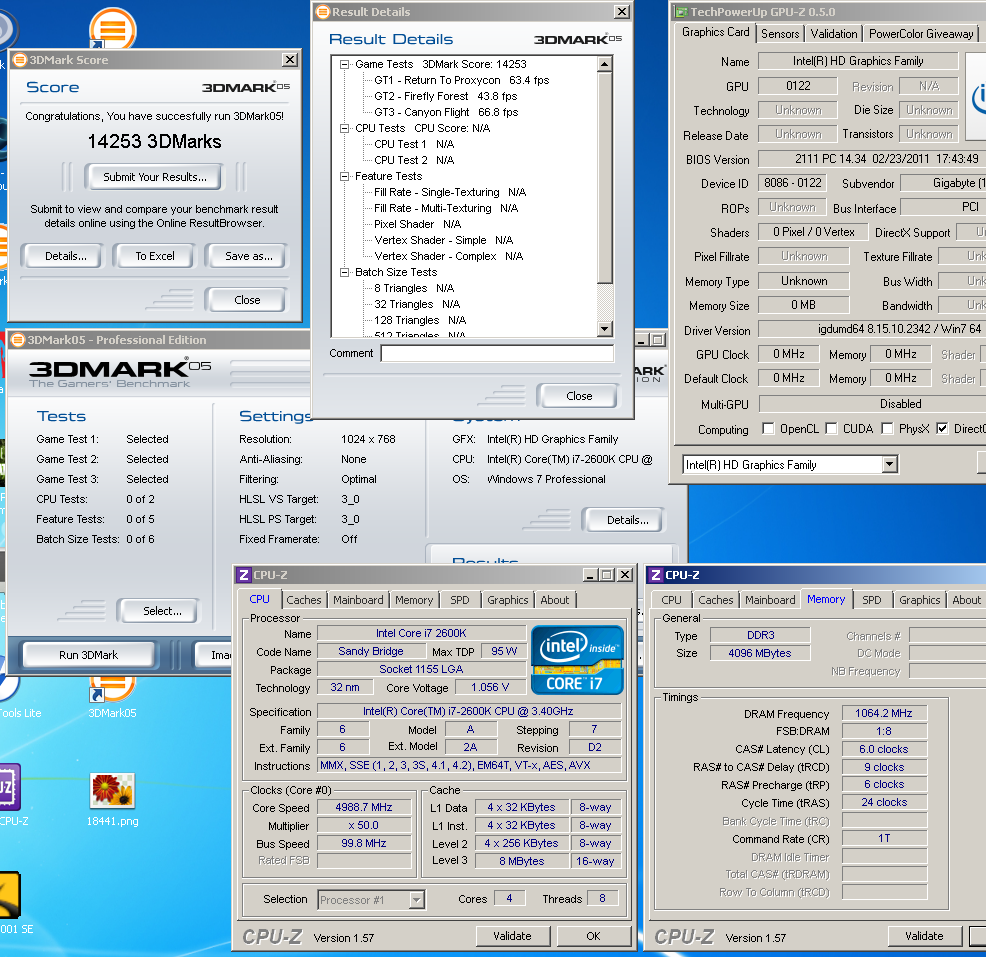Click the 3DMark Score window title icon
986x957 pixels.
(x=20, y=60)
